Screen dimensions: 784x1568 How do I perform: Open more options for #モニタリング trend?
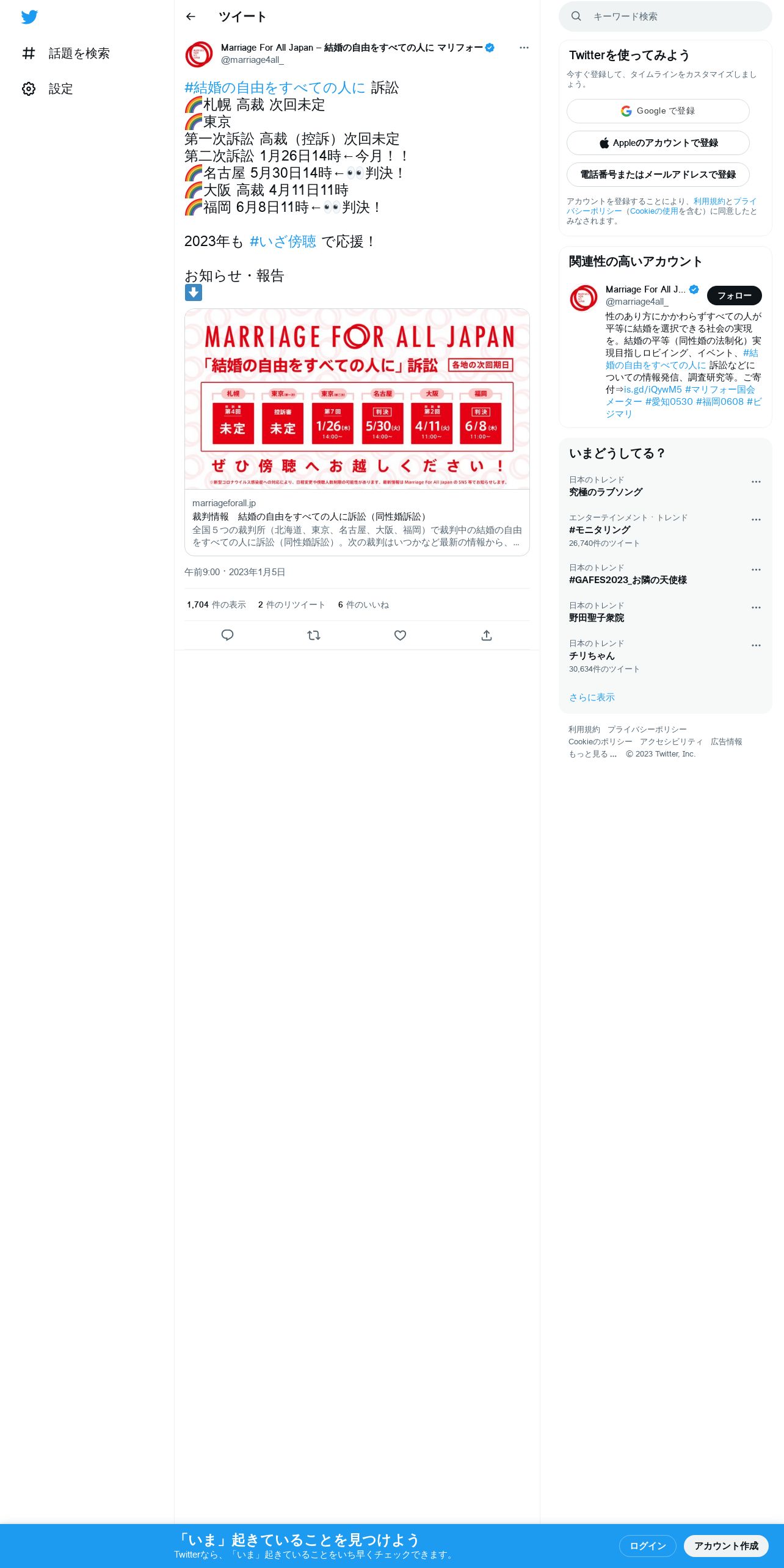click(756, 520)
